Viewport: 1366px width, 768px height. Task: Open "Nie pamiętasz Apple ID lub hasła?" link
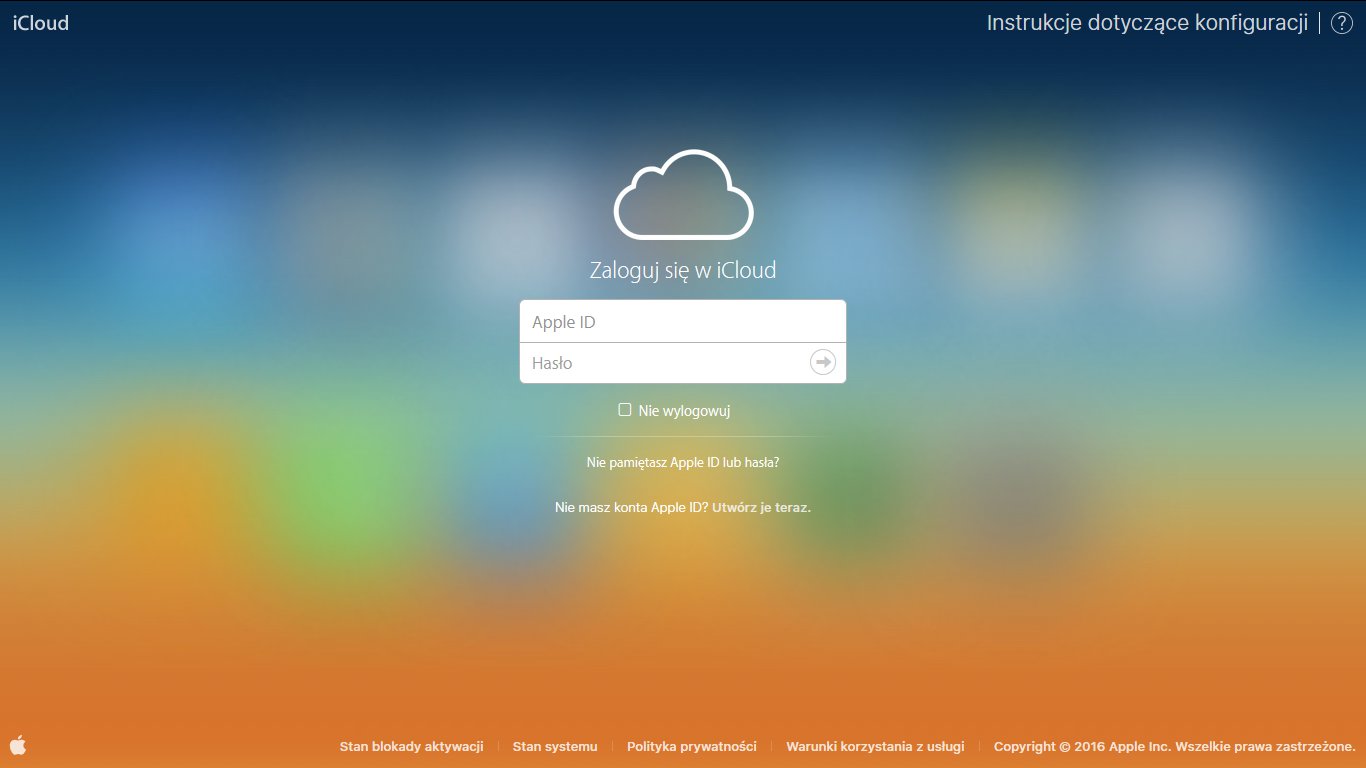(683, 463)
